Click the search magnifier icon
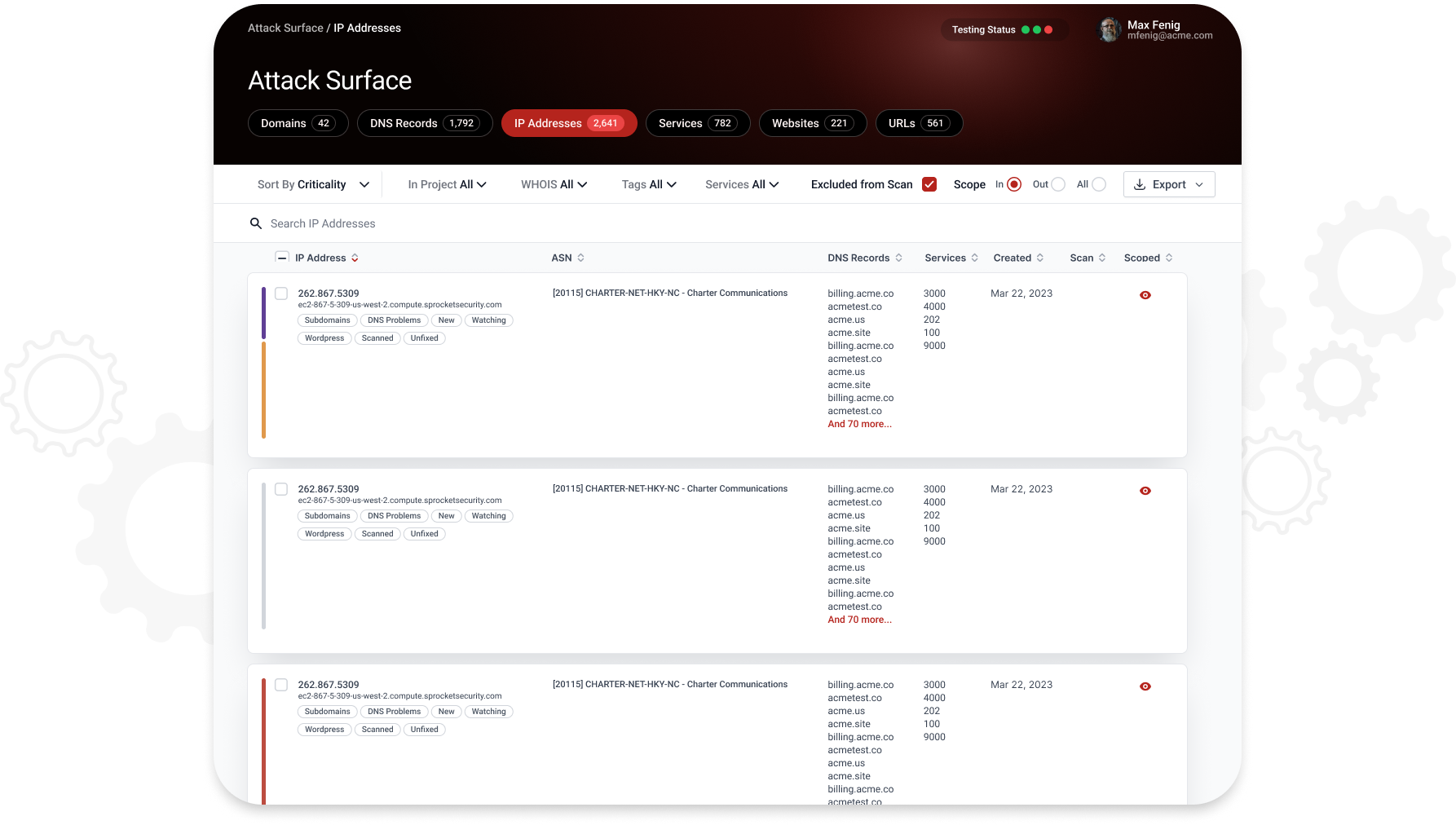The width and height of the screenshot is (1456, 825). pyautogui.click(x=256, y=223)
